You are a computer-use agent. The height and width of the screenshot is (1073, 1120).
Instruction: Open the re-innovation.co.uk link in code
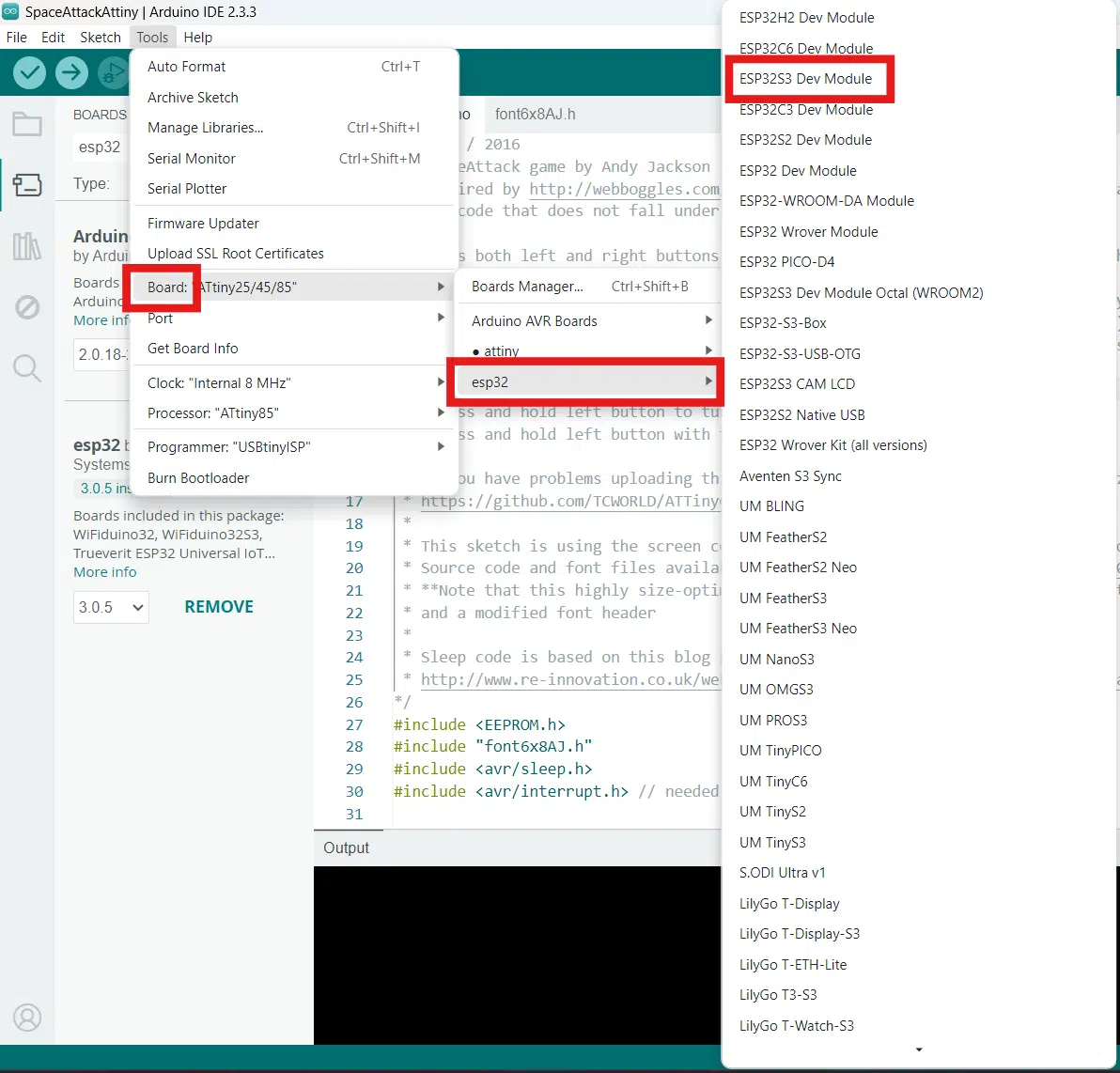coord(570,679)
